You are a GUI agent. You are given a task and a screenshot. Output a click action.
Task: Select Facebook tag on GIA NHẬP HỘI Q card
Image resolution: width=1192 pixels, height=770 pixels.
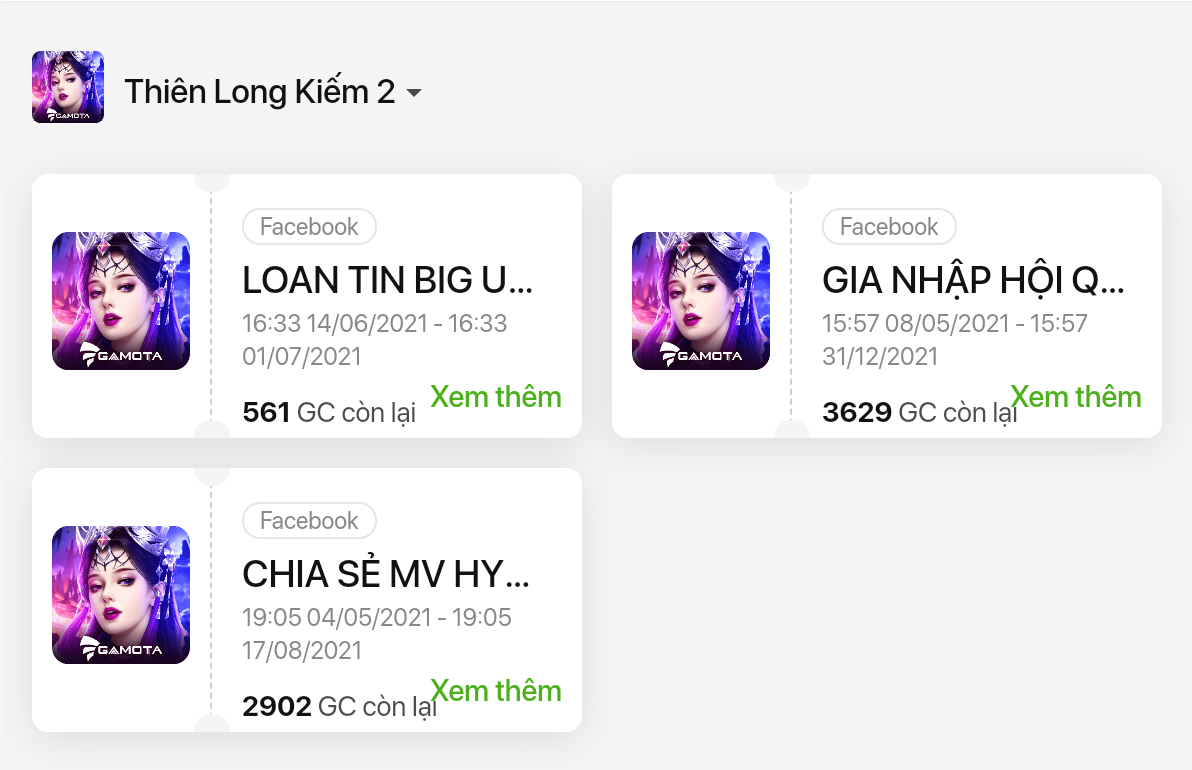pos(889,227)
